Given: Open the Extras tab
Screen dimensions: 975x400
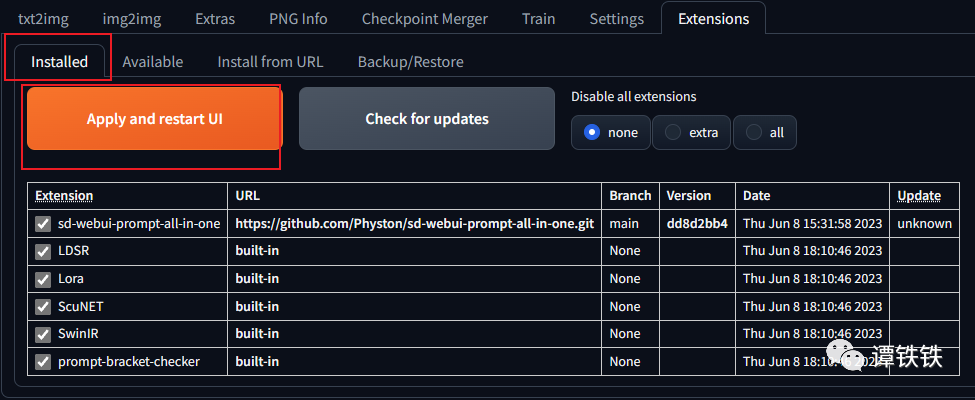Looking at the screenshot, I should (215, 19).
